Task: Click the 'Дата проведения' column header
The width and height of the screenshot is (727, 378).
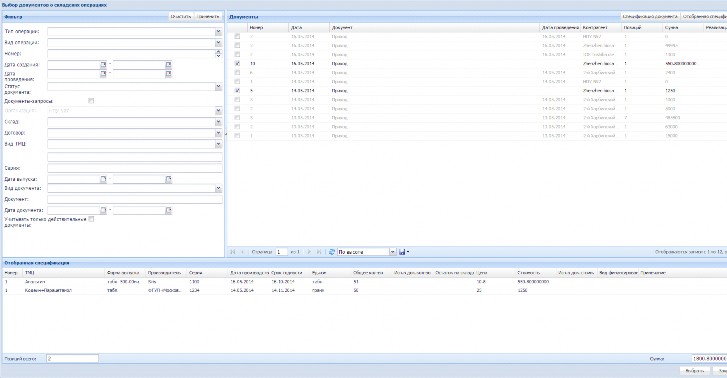Action: pos(561,28)
